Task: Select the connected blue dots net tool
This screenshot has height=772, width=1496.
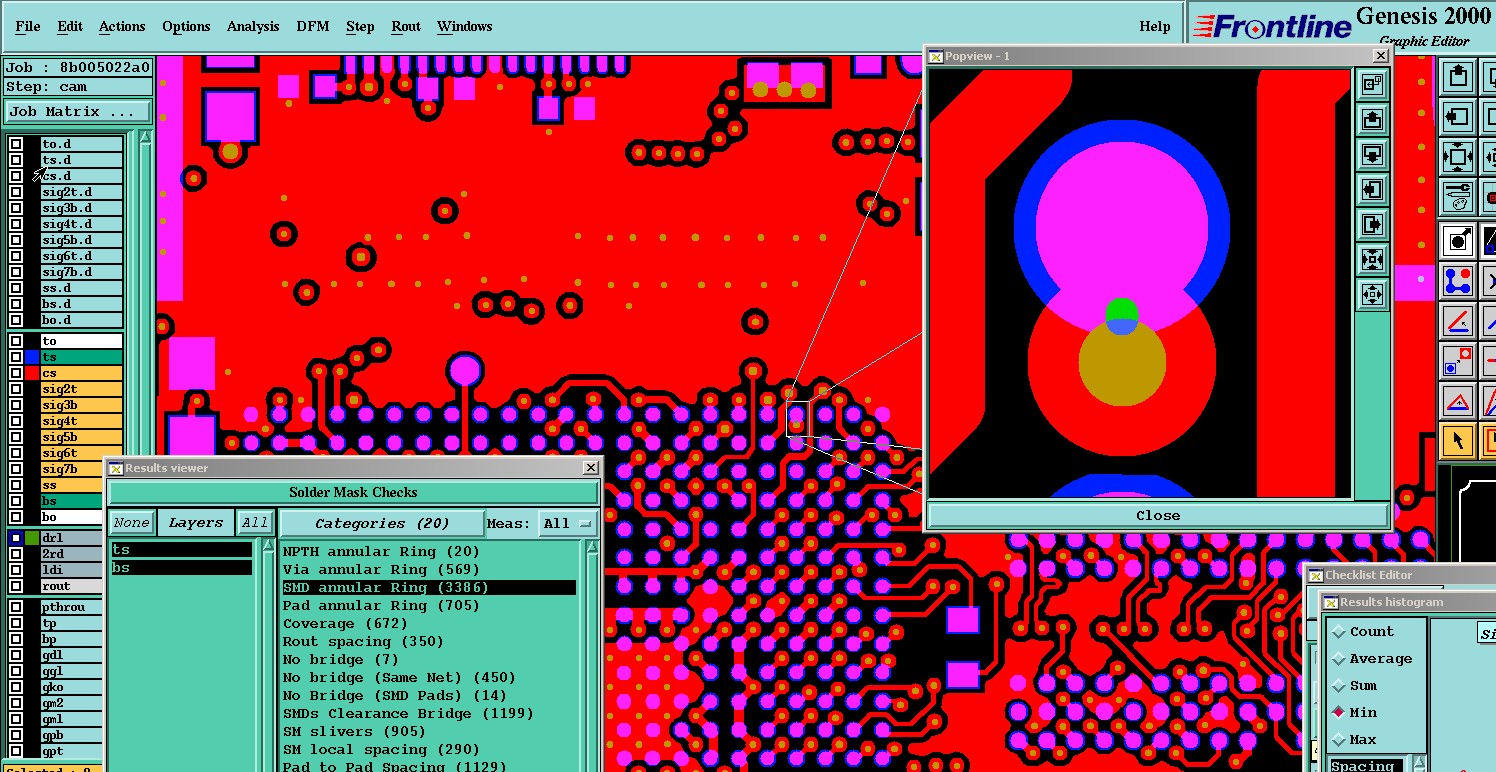Action: (x=1458, y=281)
